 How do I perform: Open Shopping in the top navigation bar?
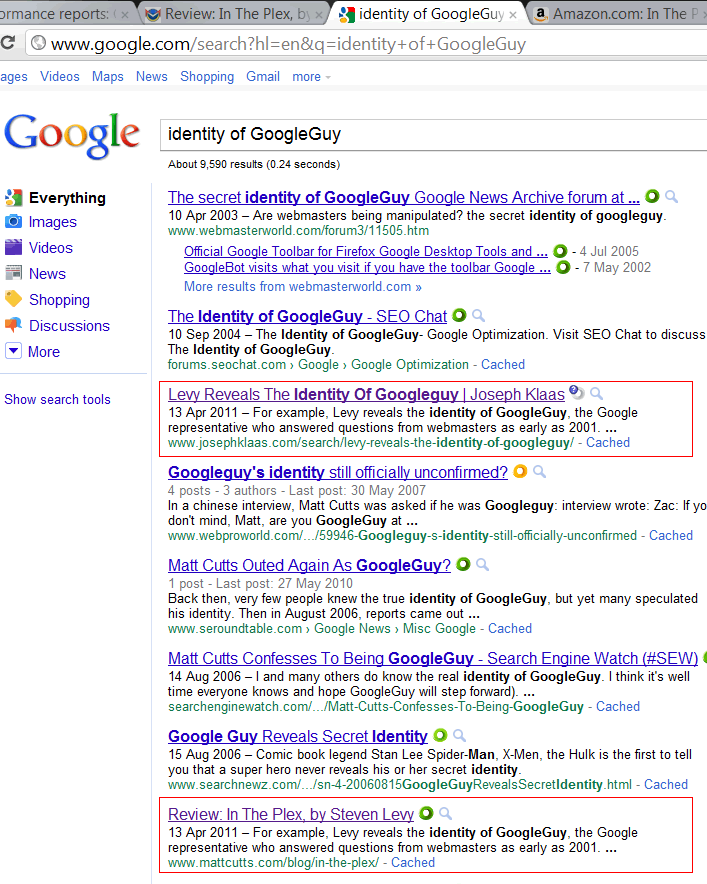pos(207,77)
